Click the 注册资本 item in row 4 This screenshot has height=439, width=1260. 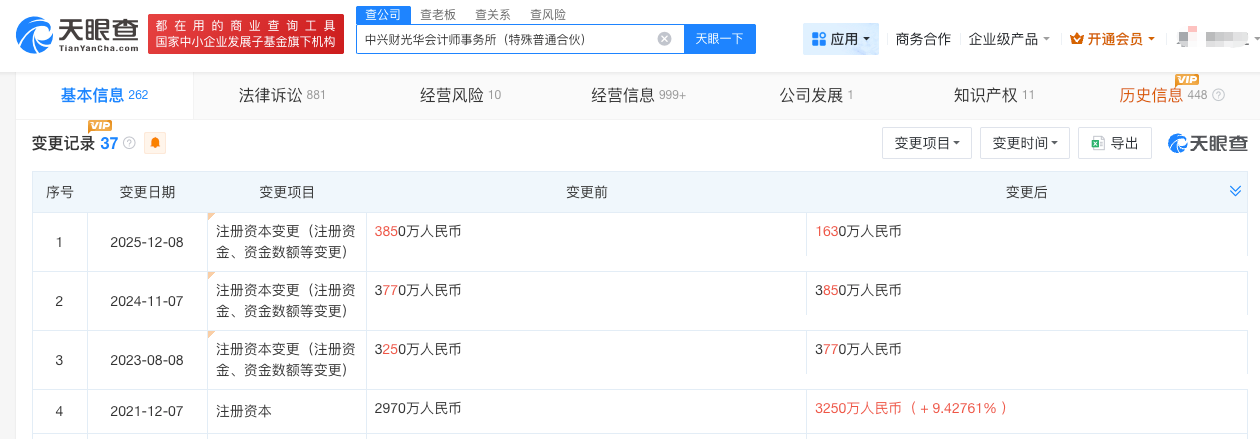pos(244,410)
